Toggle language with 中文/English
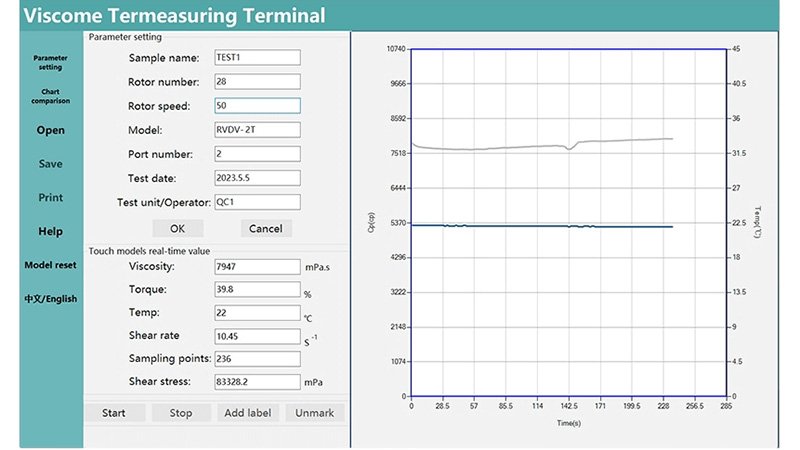800x450 pixels. [x=50, y=299]
